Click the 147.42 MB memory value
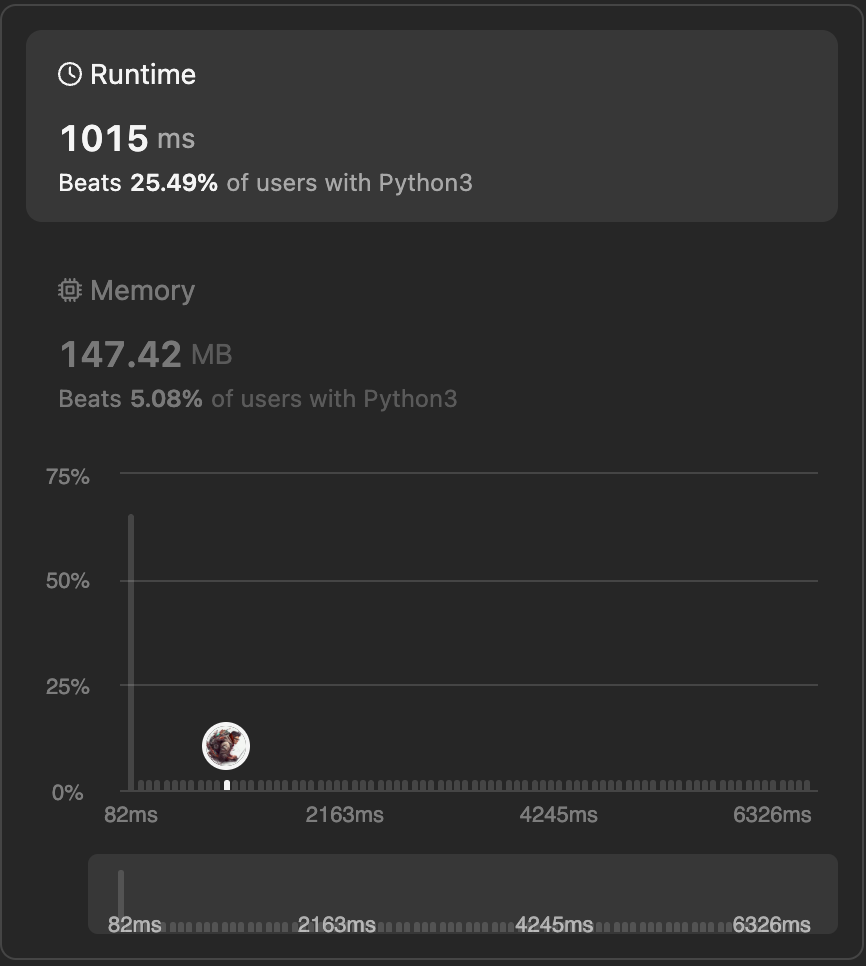This screenshot has height=966, width=866. click(146, 354)
